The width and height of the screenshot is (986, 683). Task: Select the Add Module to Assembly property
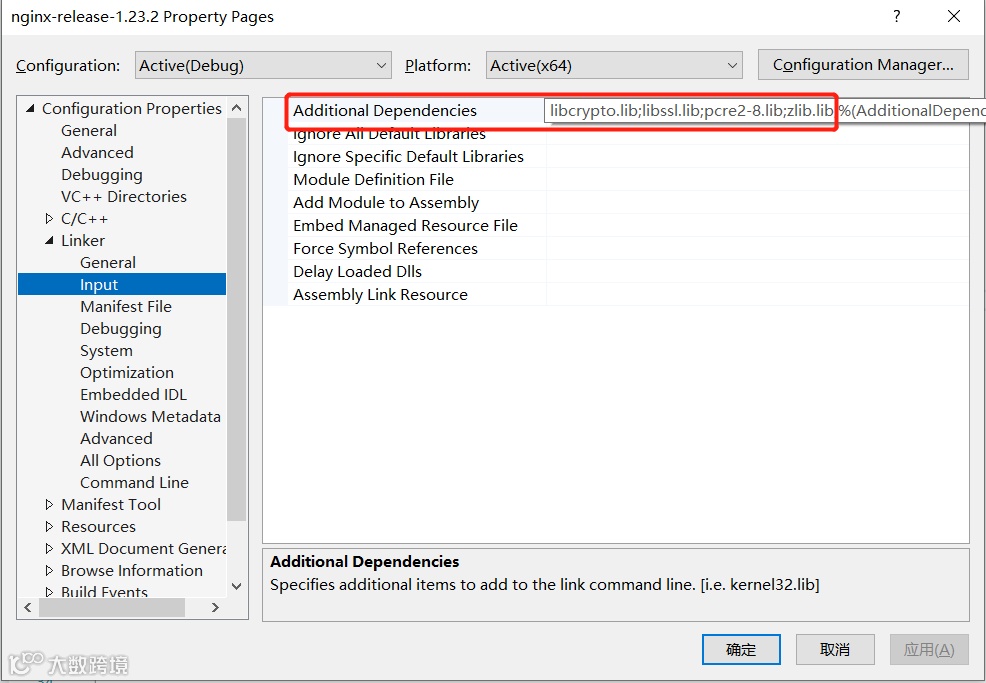(385, 203)
